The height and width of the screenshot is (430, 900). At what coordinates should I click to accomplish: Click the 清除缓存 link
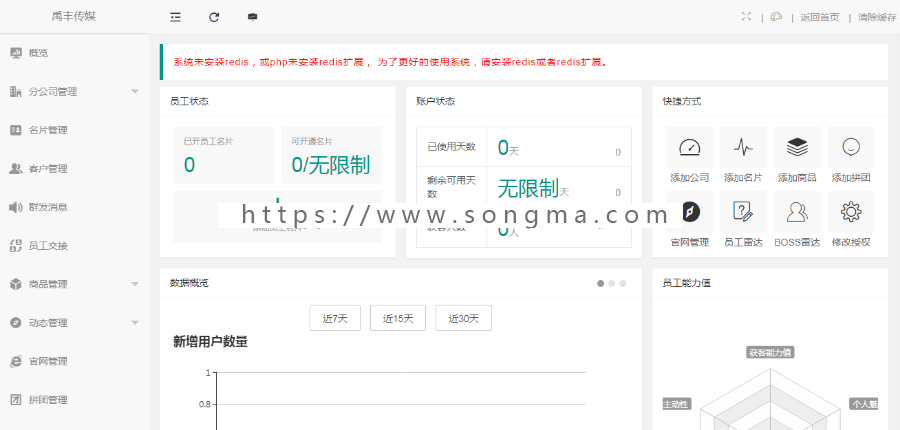877,17
